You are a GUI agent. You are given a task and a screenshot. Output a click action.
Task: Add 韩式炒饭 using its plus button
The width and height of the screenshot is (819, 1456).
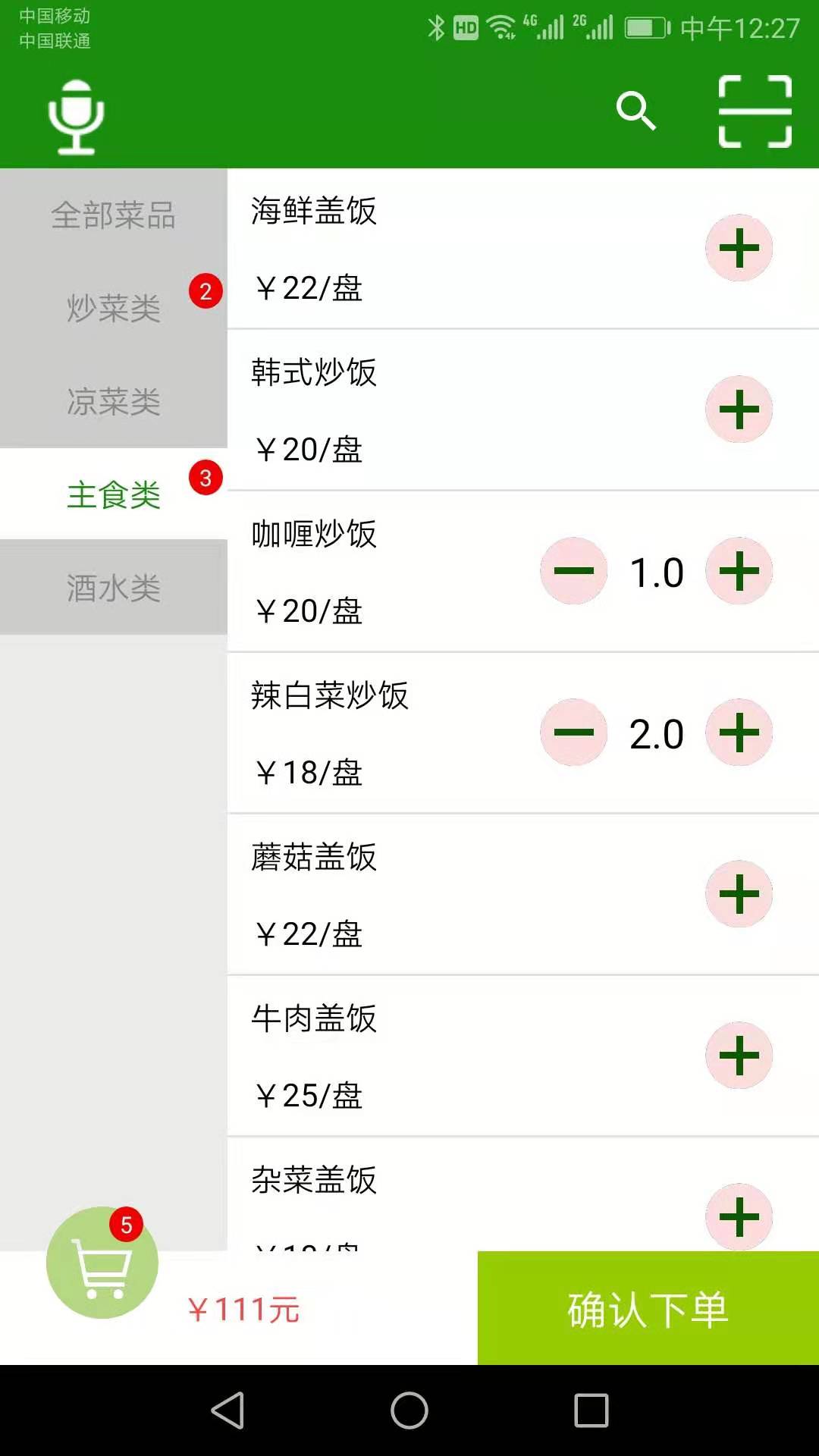click(739, 409)
